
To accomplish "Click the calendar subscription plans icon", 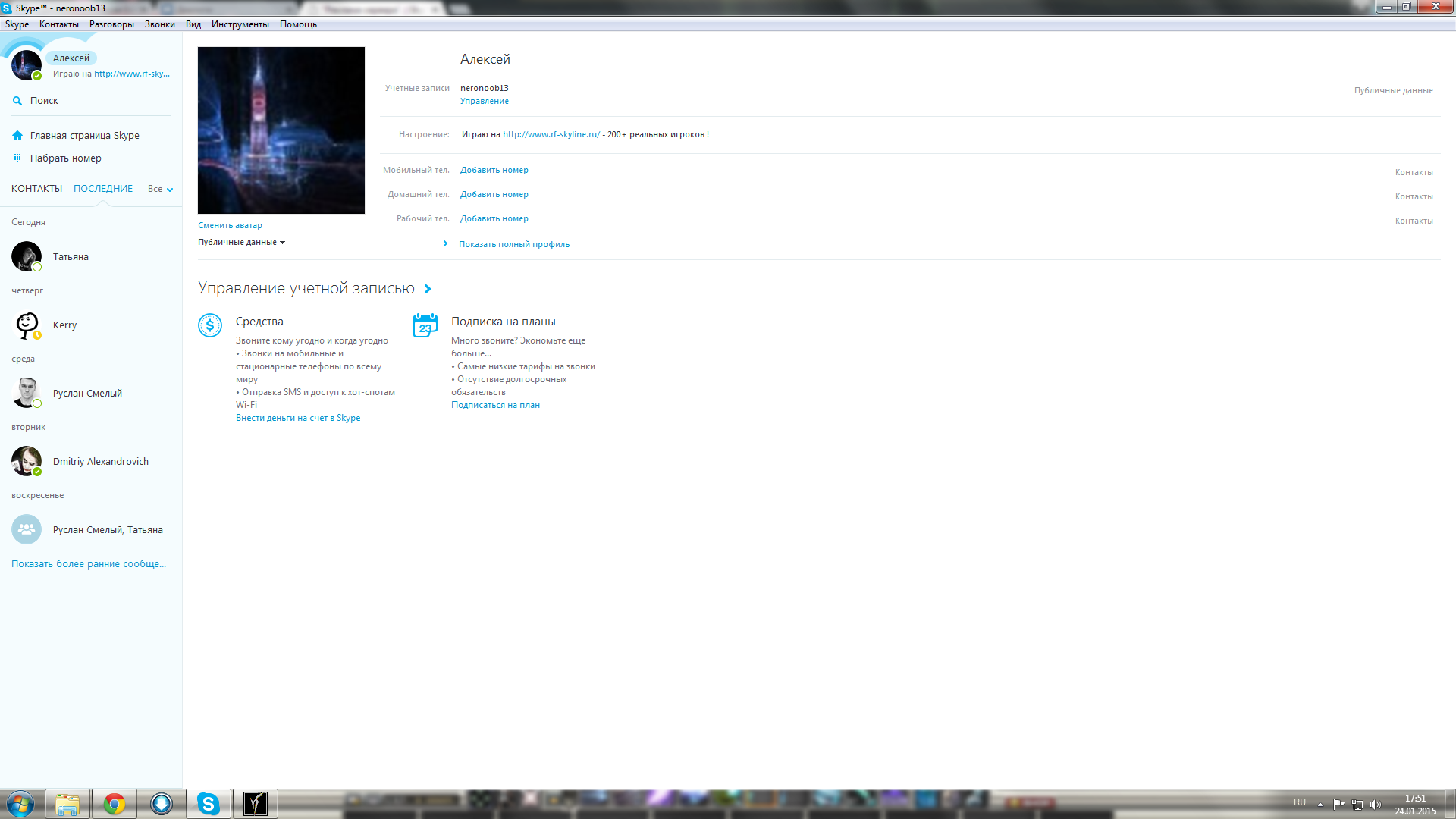I will point(425,325).
